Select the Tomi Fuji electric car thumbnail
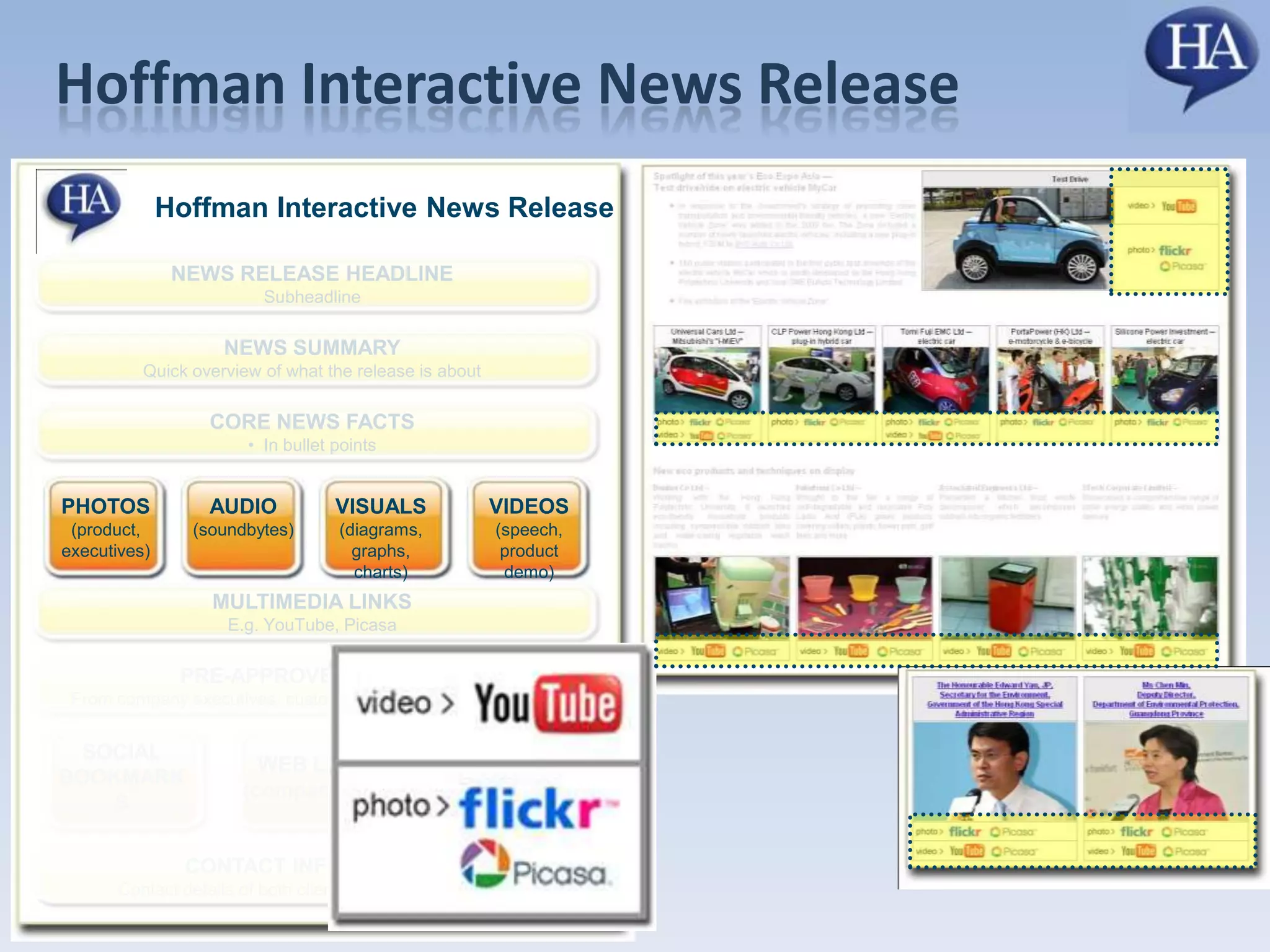1270x952 pixels. pyautogui.click(x=936, y=379)
